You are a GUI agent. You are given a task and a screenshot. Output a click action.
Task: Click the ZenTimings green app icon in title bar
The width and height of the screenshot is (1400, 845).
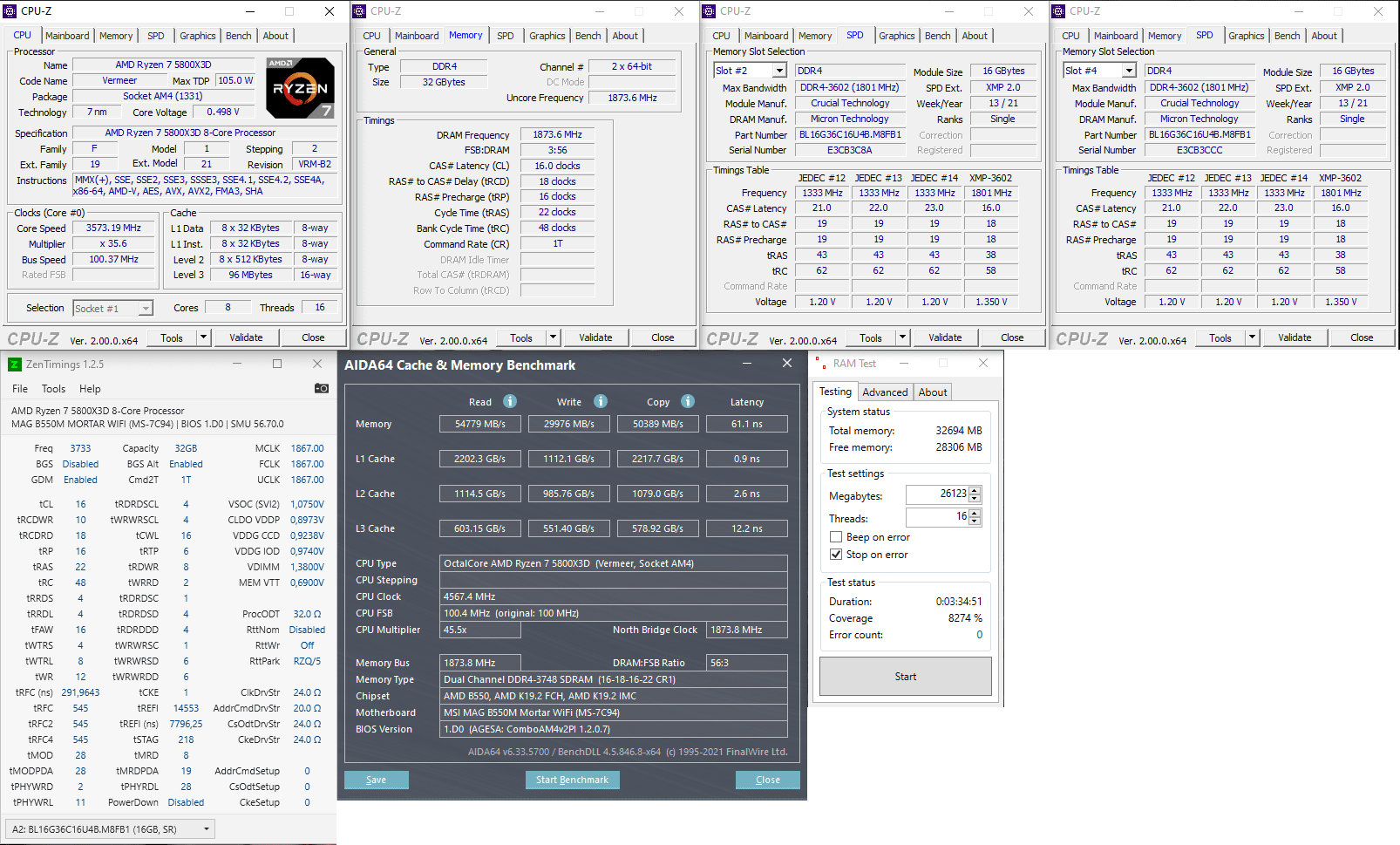tap(14, 365)
